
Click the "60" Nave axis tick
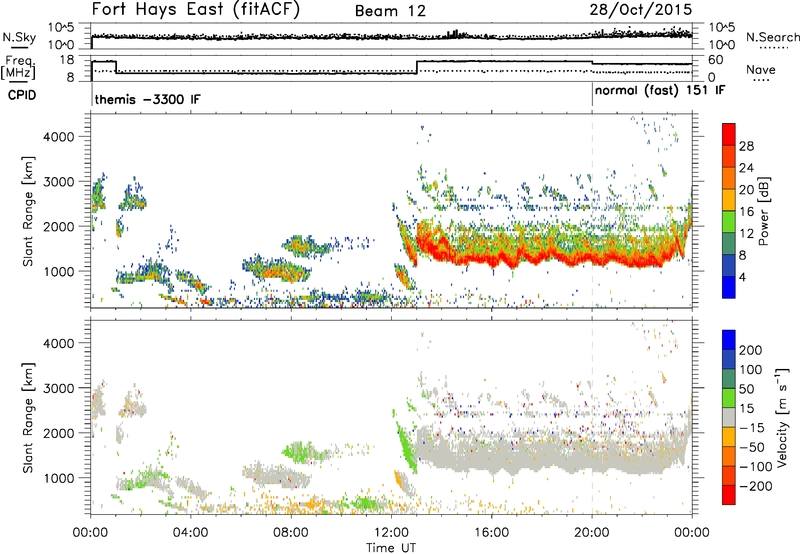tap(716, 60)
